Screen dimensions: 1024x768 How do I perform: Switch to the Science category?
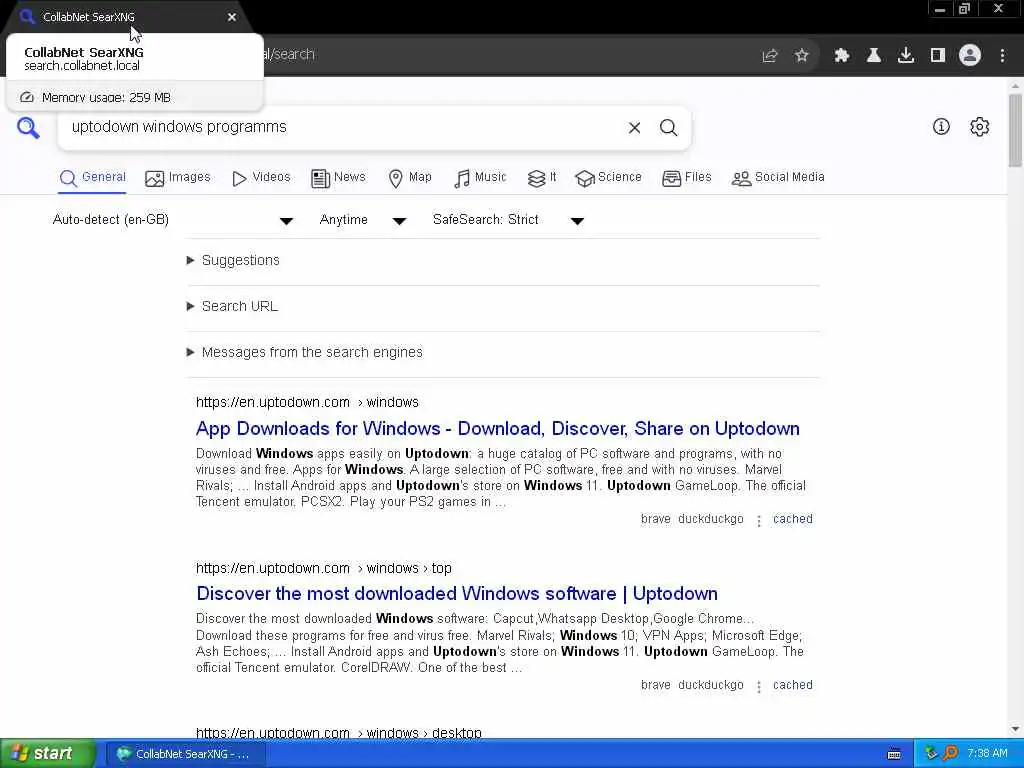tap(608, 178)
